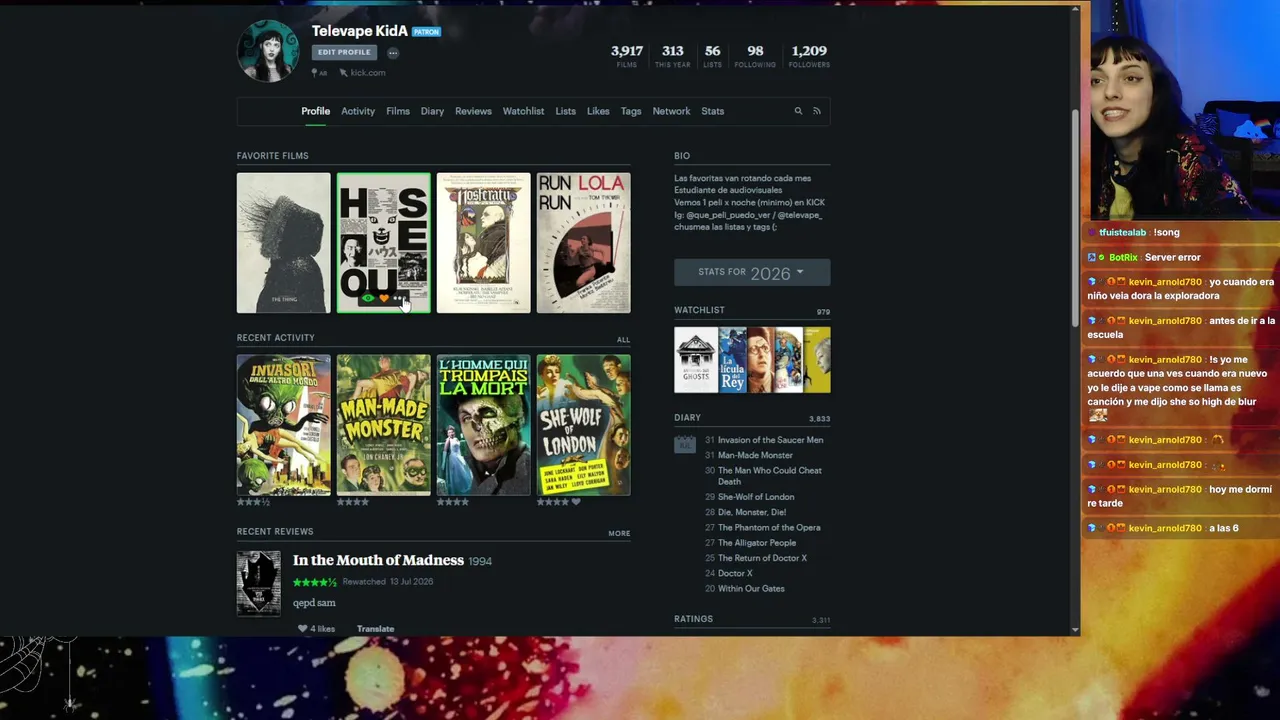Click the BotRix badge icon in chat

point(1093,257)
